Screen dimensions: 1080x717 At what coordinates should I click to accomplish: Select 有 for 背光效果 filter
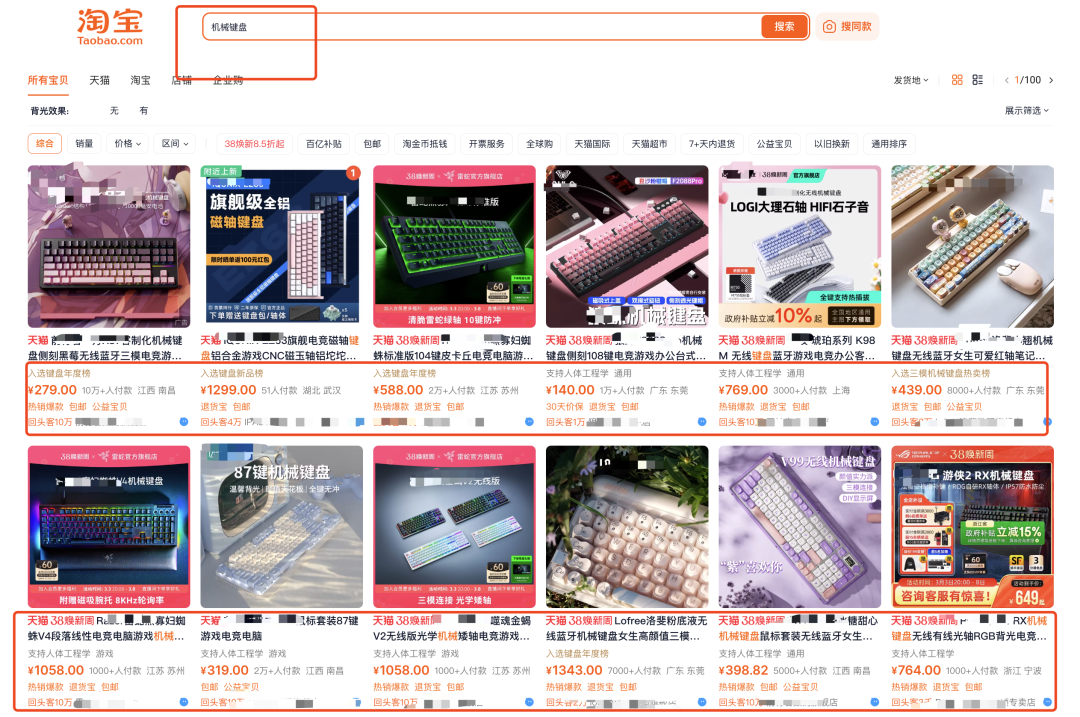point(143,110)
